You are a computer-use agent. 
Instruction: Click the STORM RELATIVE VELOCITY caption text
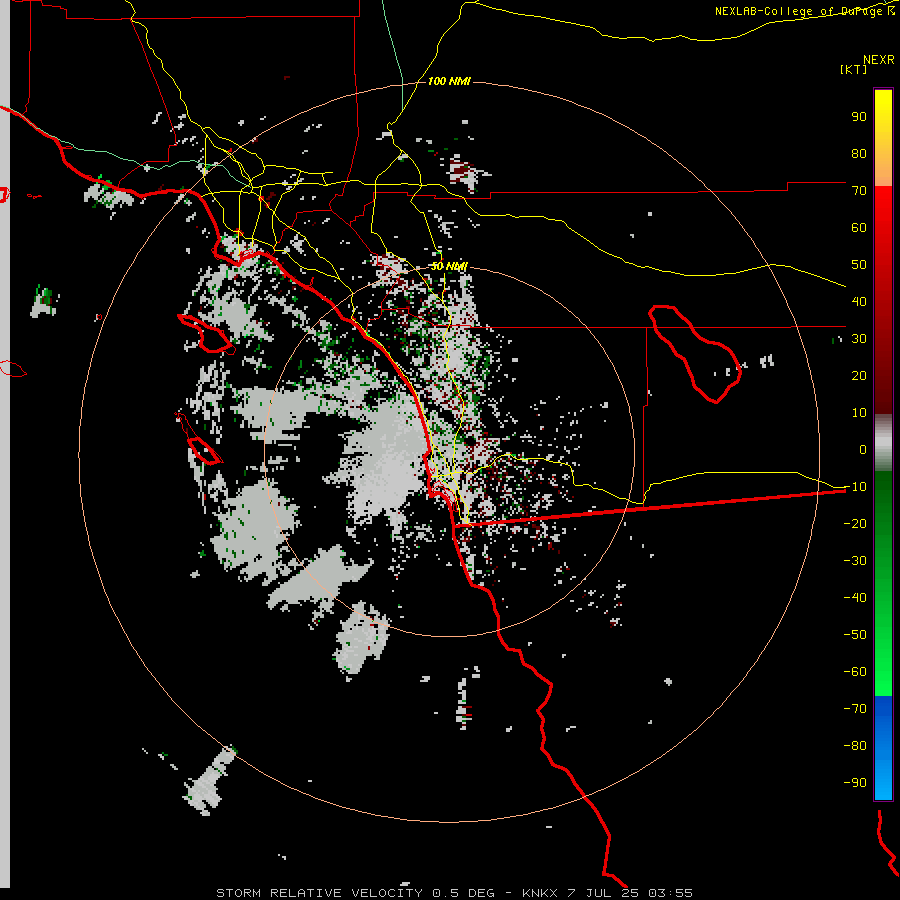tap(319, 893)
